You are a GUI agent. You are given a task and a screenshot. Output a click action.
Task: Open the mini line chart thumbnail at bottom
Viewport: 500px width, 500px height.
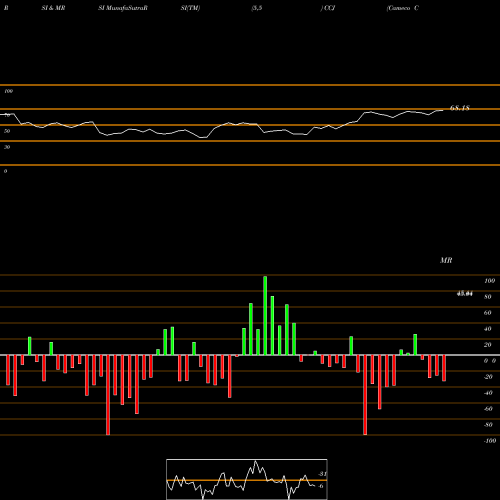pos(247,479)
